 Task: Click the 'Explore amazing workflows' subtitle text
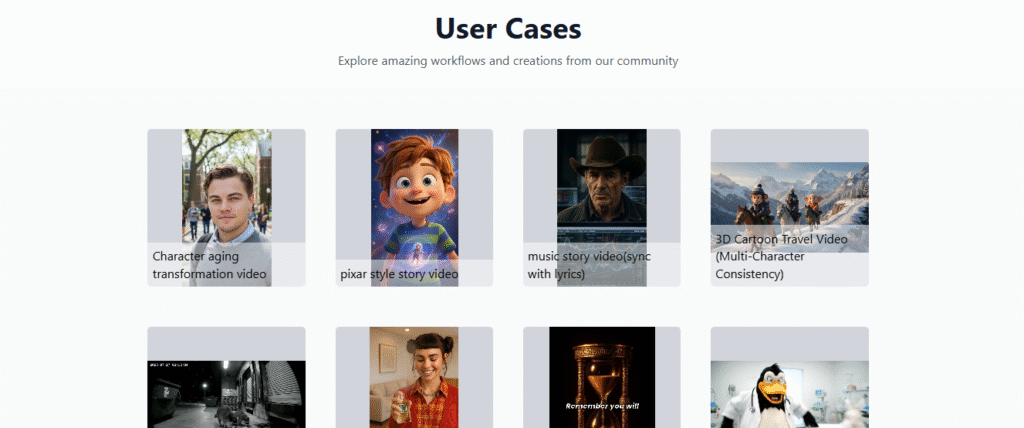(508, 61)
